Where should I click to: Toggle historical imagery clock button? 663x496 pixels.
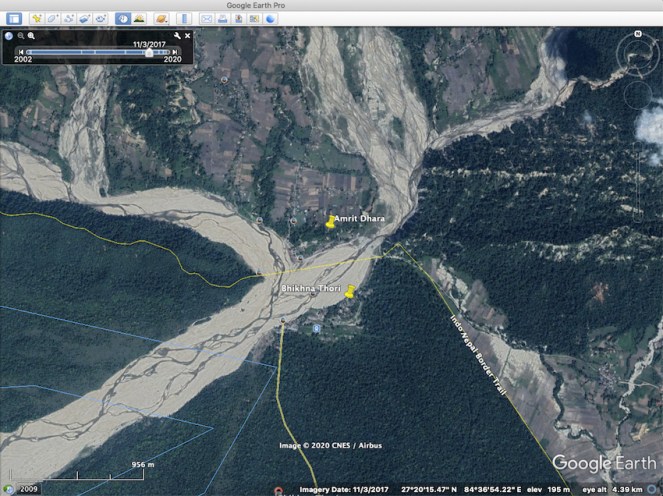tap(122, 19)
